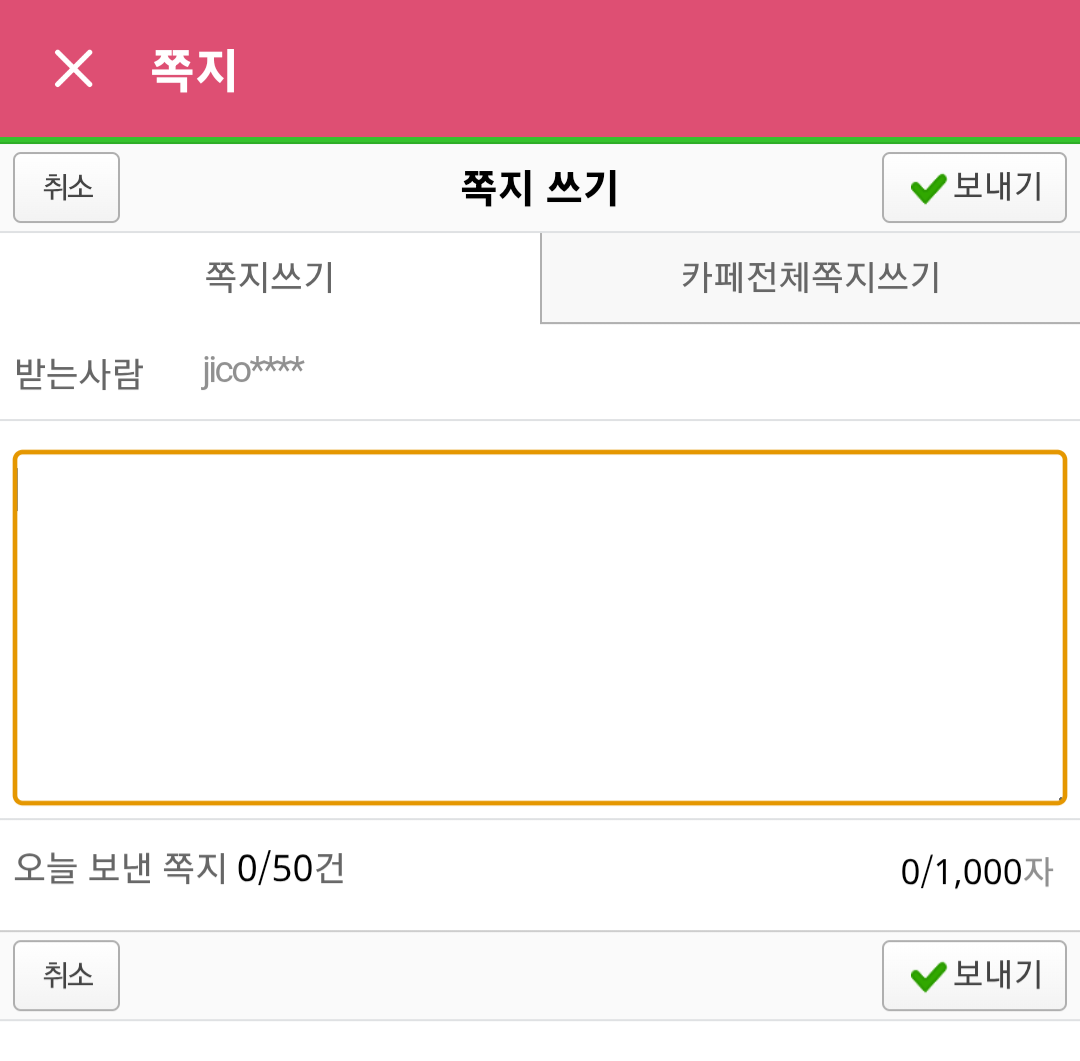Click the 받는사람 label
Screen dimensions: 1080x1061
click(78, 373)
